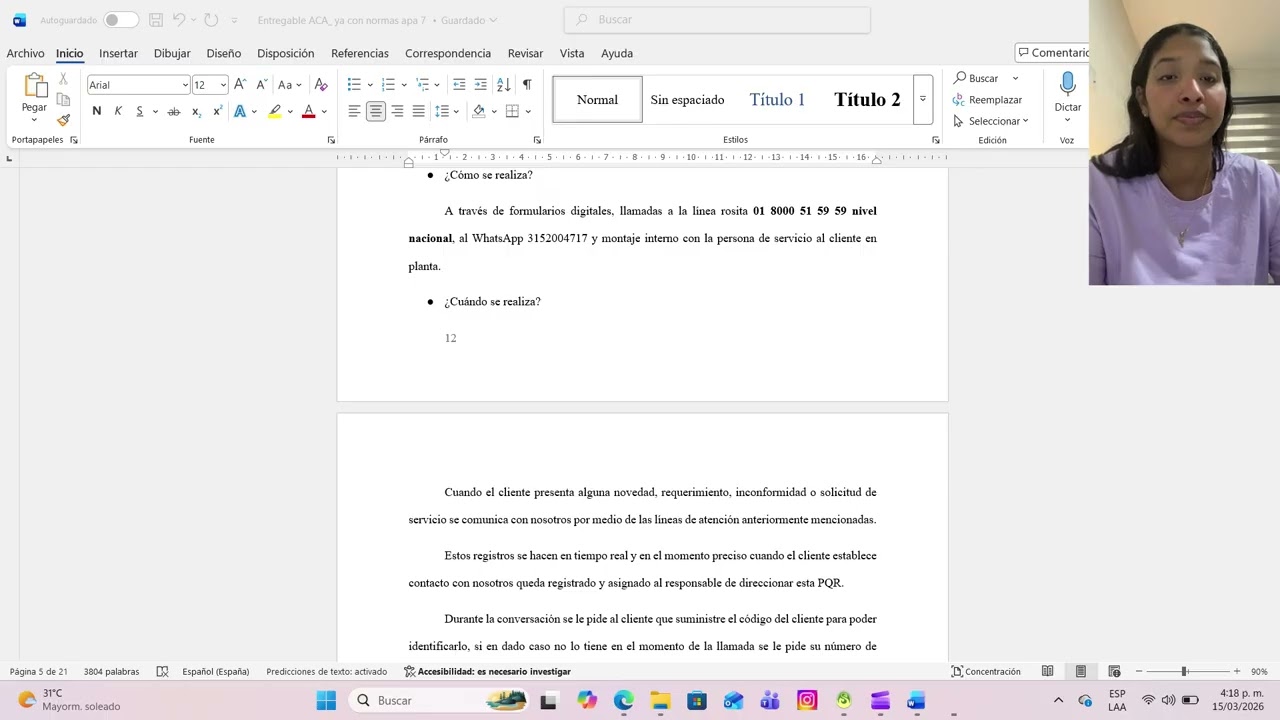This screenshot has height=720, width=1280.
Task: Switch to Web Layout view
Action: coord(1114,672)
